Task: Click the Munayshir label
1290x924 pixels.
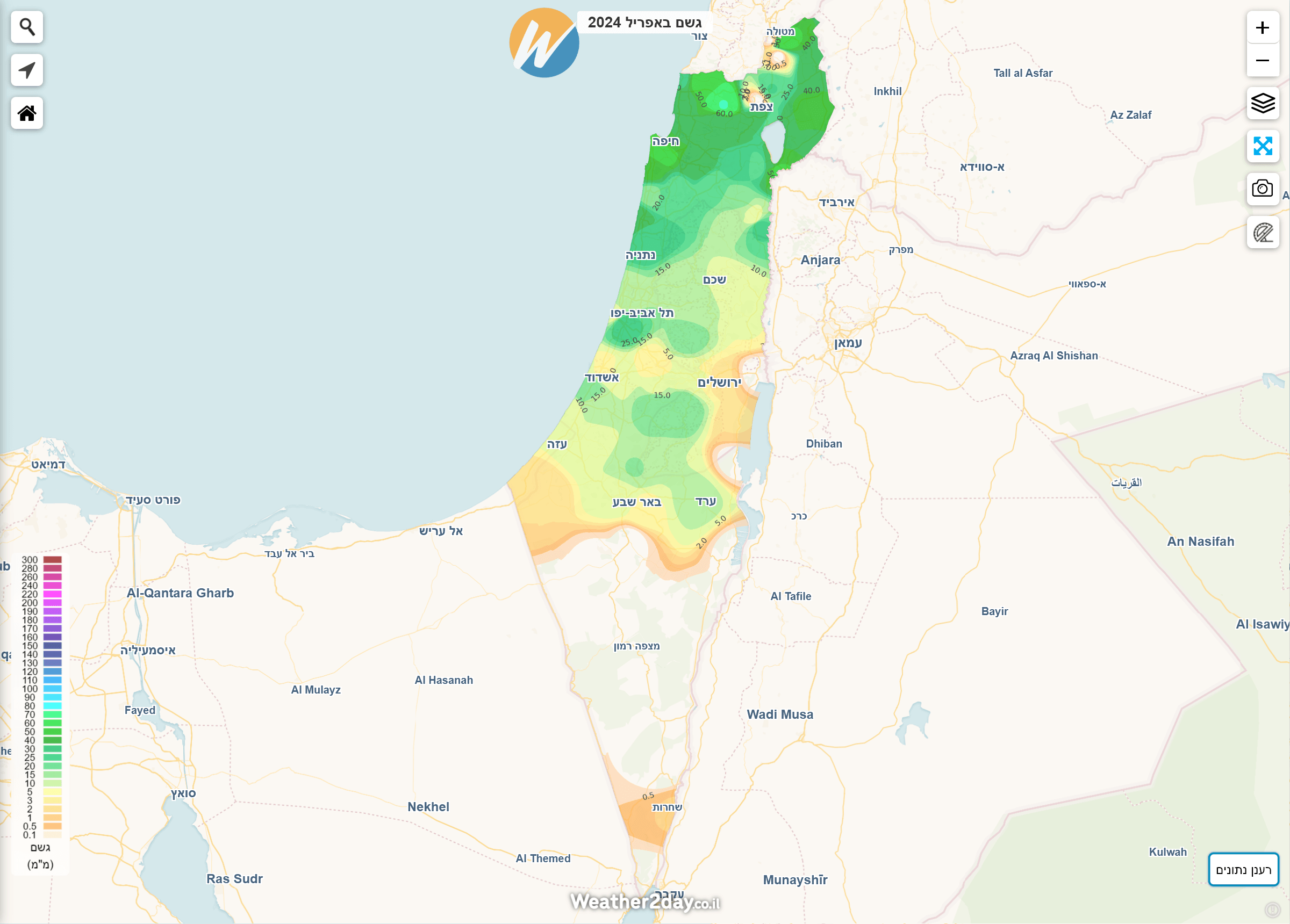Action: tap(795, 879)
